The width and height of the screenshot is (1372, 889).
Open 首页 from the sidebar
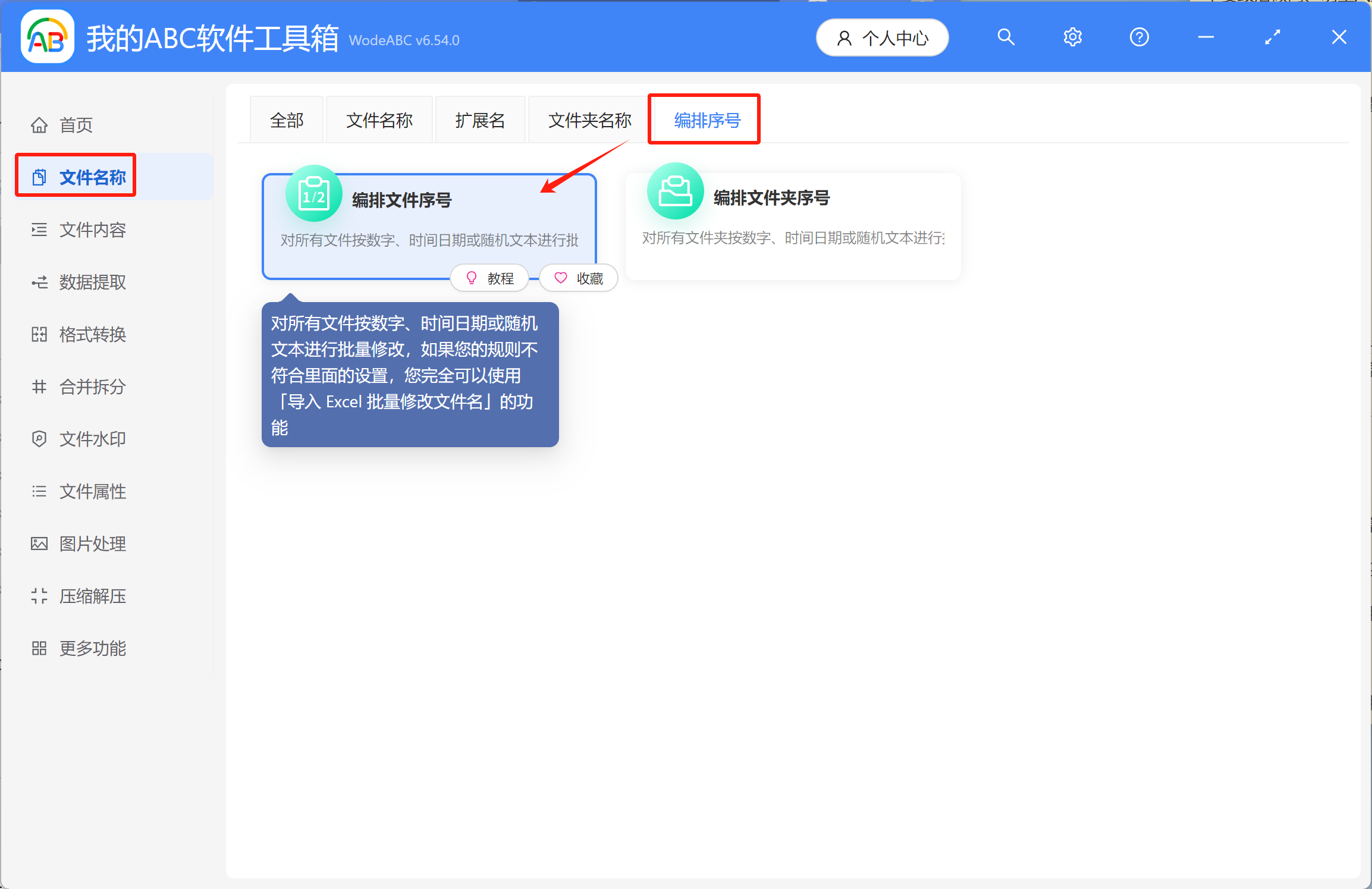pos(76,125)
